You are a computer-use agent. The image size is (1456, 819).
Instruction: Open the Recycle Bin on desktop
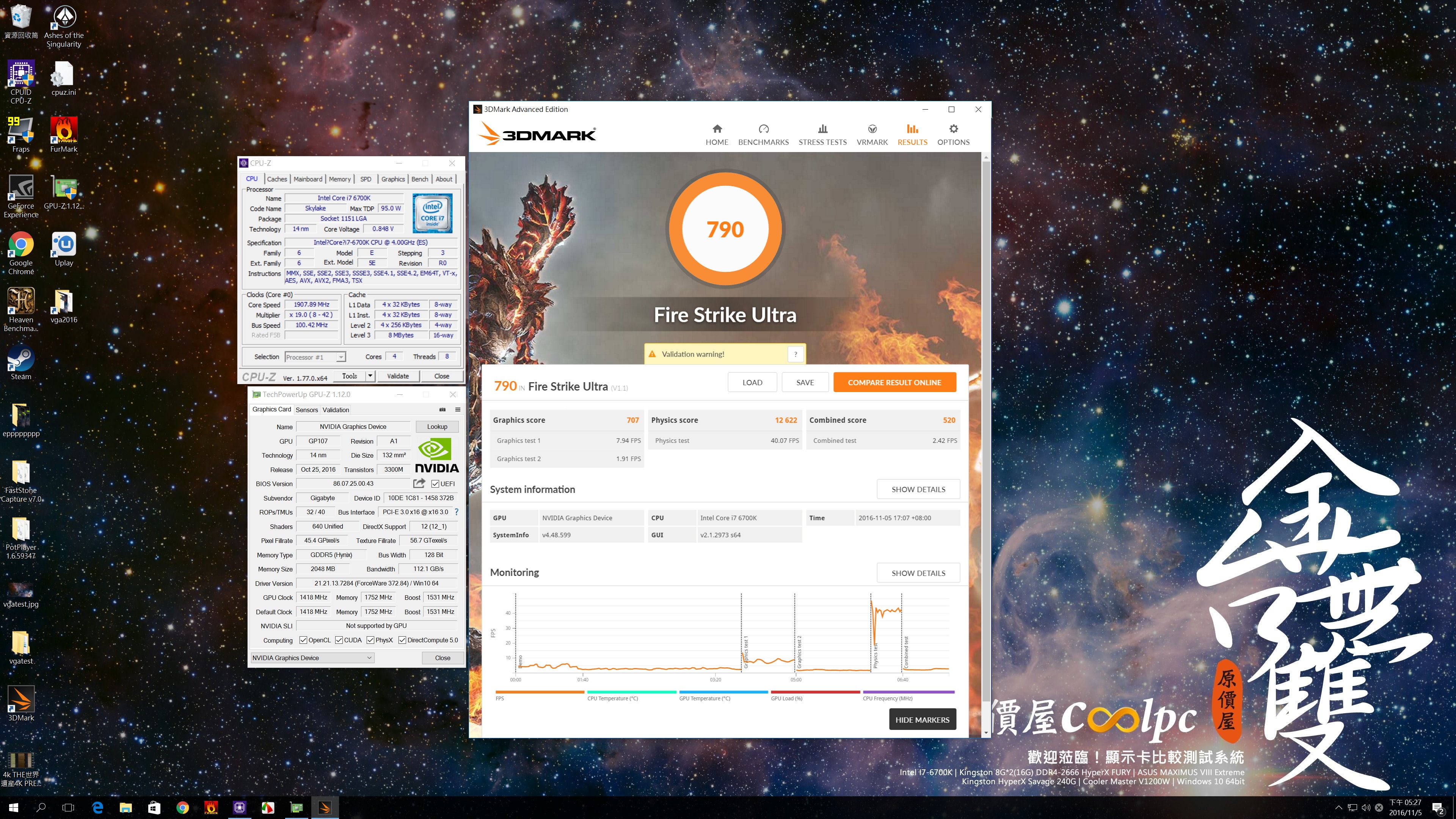[21, 22]
